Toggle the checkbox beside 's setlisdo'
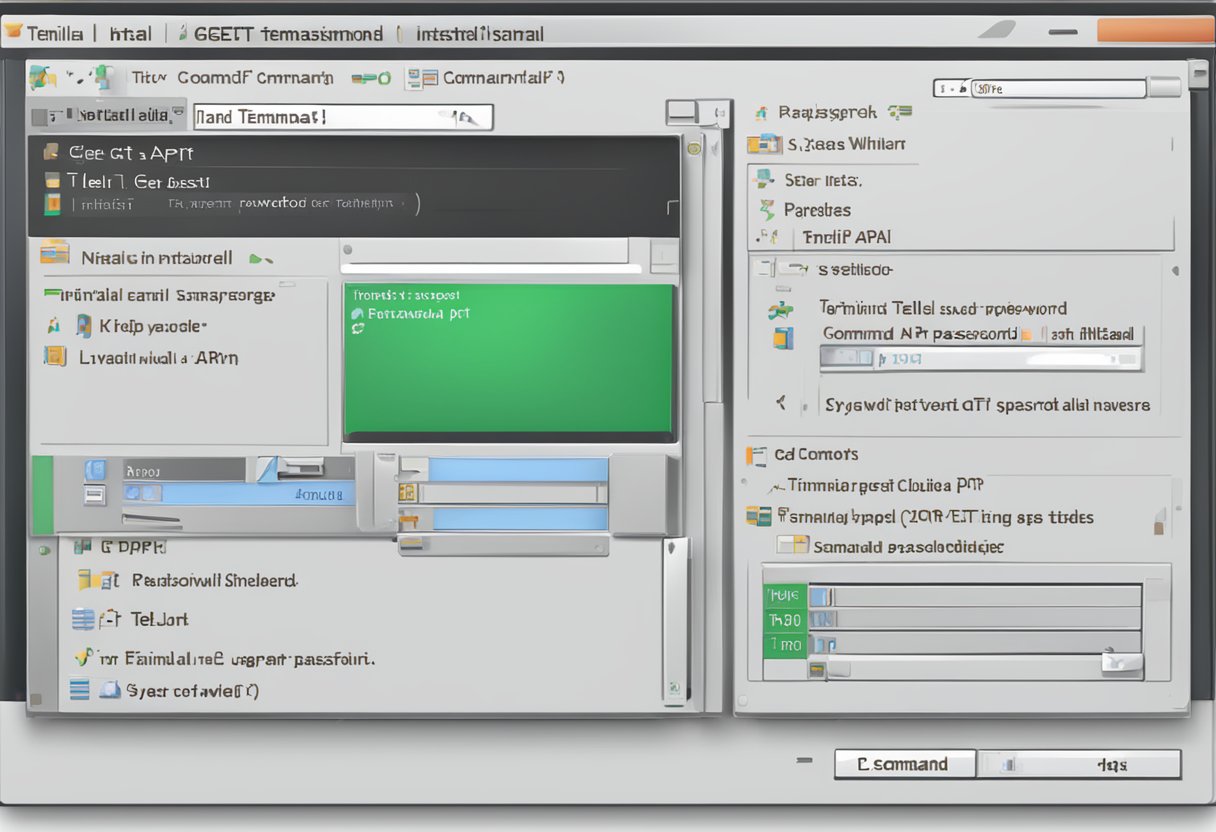This screenshot has height=832, width=1216. point(765,268)
